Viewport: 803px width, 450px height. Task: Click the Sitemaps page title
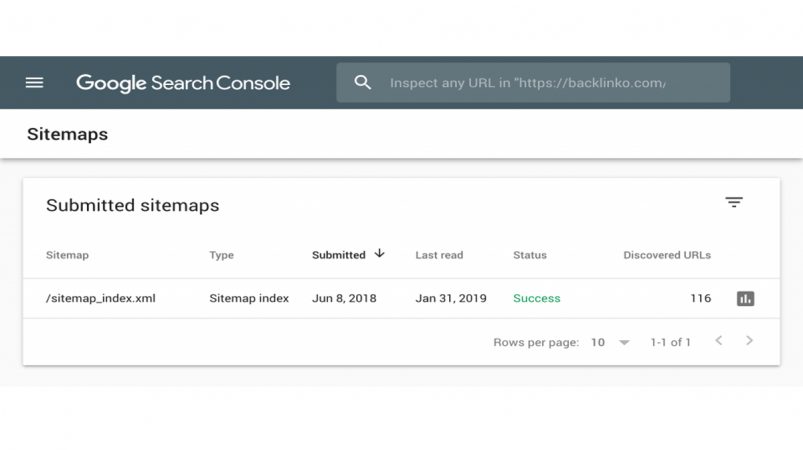click(68, 134)
